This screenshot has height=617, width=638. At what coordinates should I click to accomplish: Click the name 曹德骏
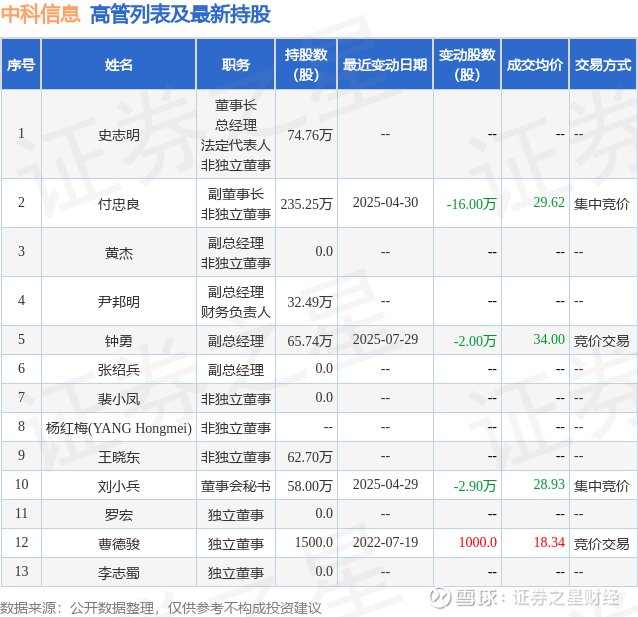click(x=118, y=544)
